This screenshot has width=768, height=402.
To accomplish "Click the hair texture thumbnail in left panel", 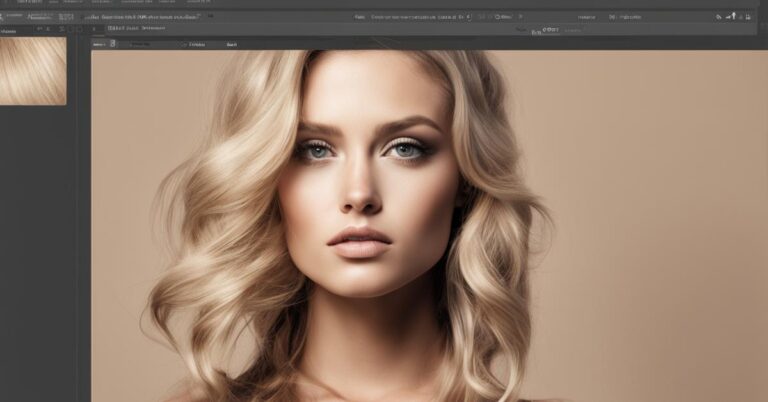I will click(x=33, y=70).
